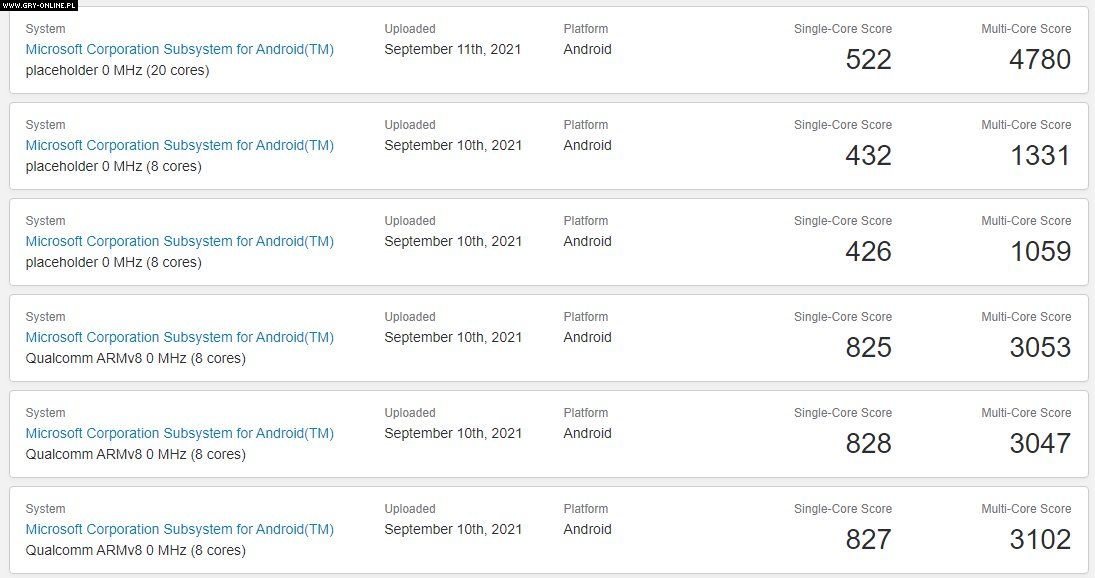1095x578 pixels.
Task: Click the 1331 multi-core score
Action: click(1041, 155)
